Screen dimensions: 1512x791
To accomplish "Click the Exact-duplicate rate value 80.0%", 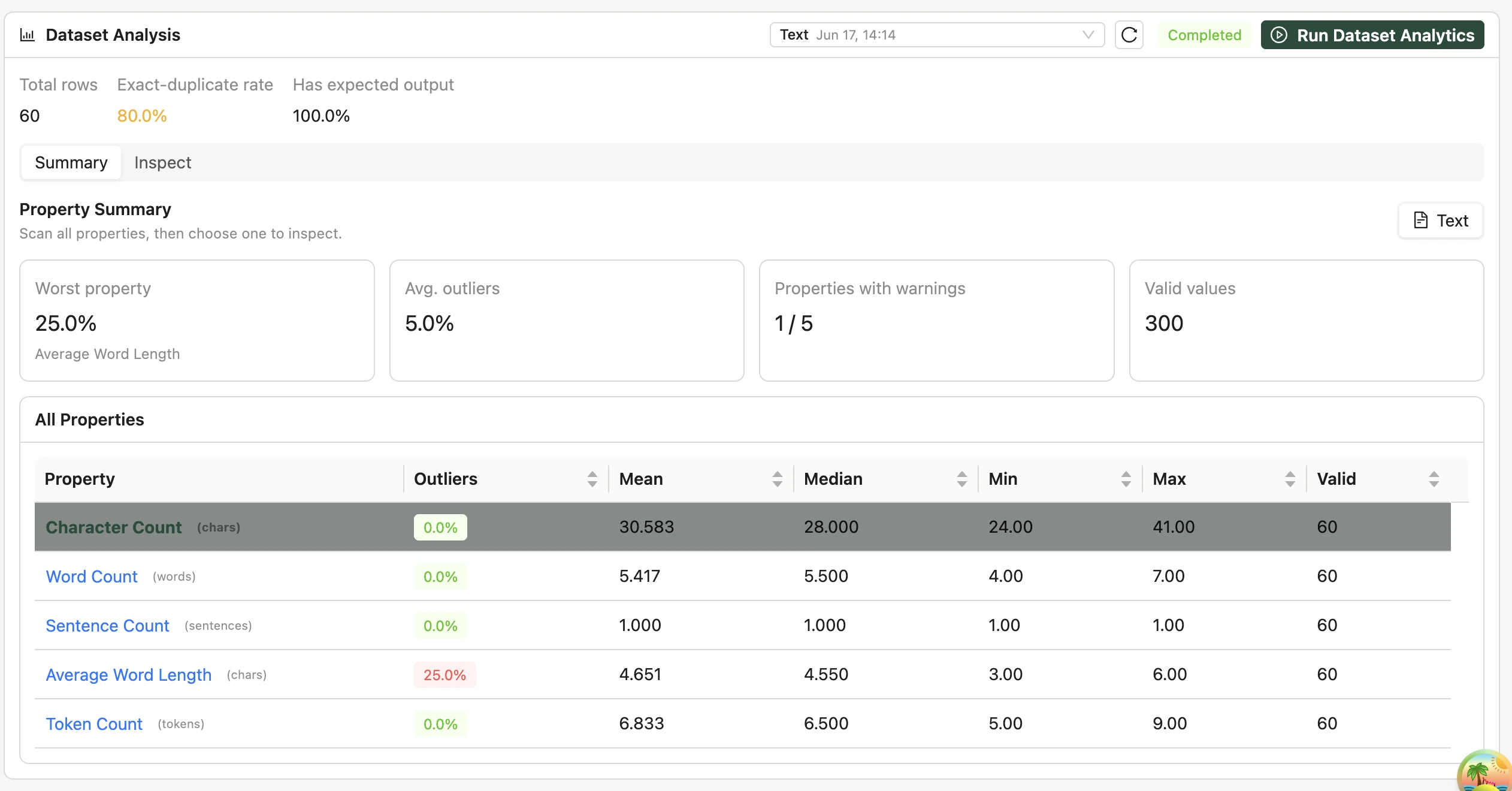I will [x=142, y=116].
